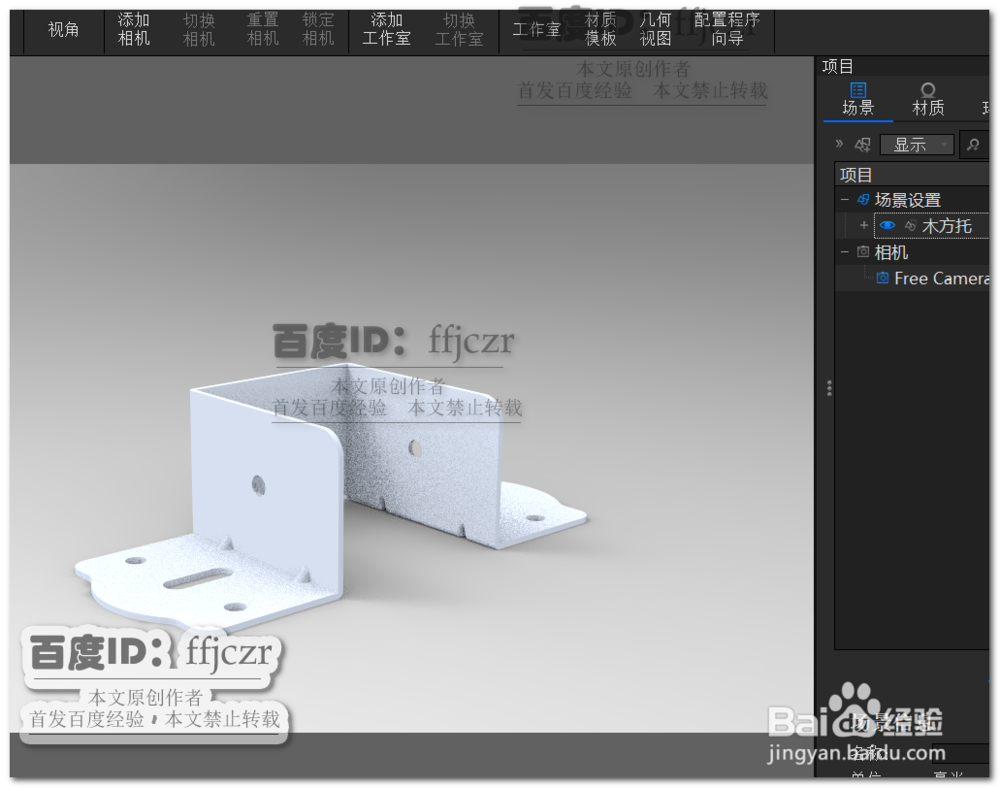Click 切换工作室 in the toolbar
This screenshot has height=788, width=1000.
pyautogui.click(x=459, y=29)
